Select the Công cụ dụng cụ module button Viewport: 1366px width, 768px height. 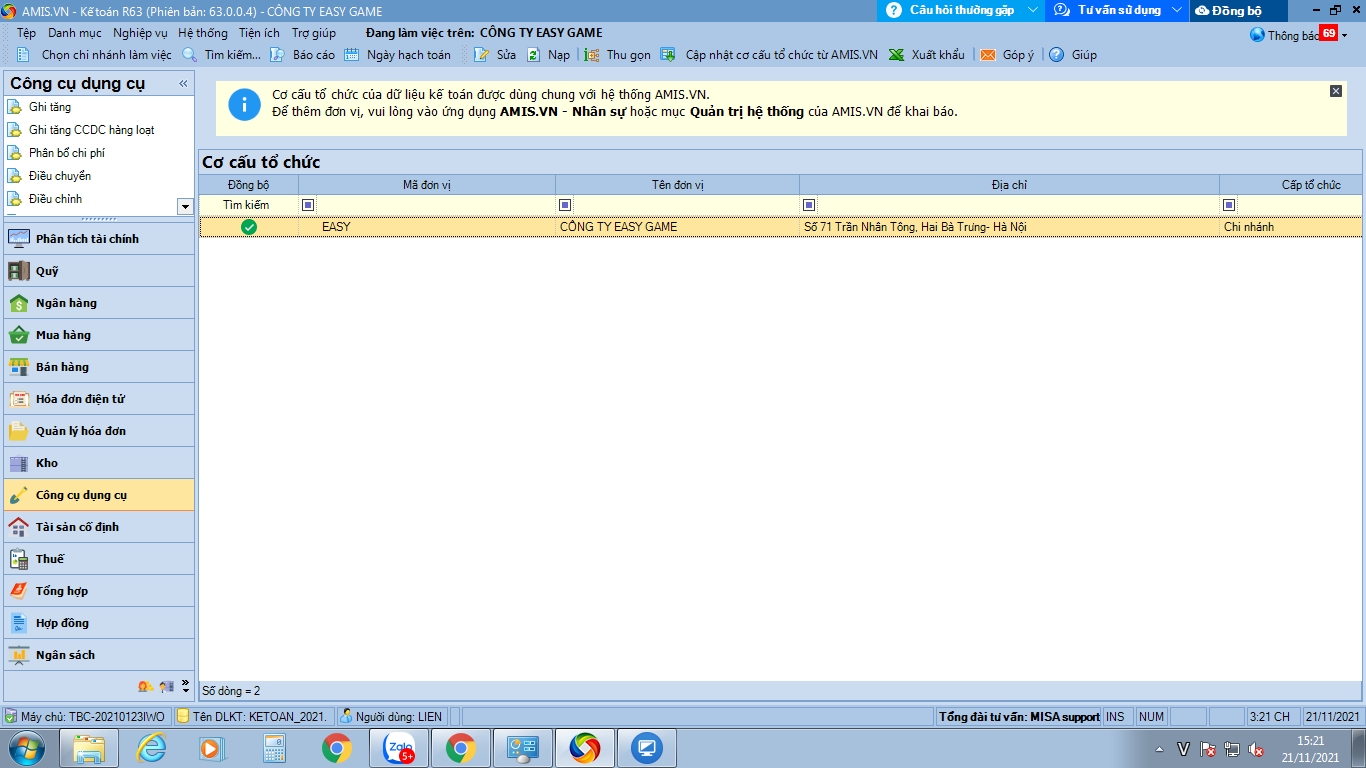tap(99, 495)
